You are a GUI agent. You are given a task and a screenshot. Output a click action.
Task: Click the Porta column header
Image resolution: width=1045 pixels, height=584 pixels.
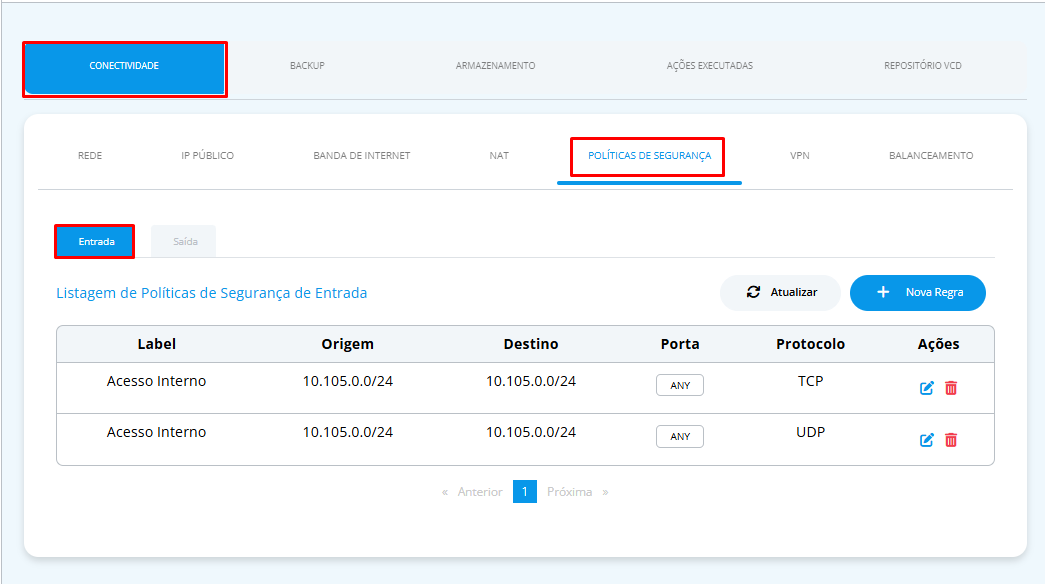pyautogui.click(x=680, y=344)
